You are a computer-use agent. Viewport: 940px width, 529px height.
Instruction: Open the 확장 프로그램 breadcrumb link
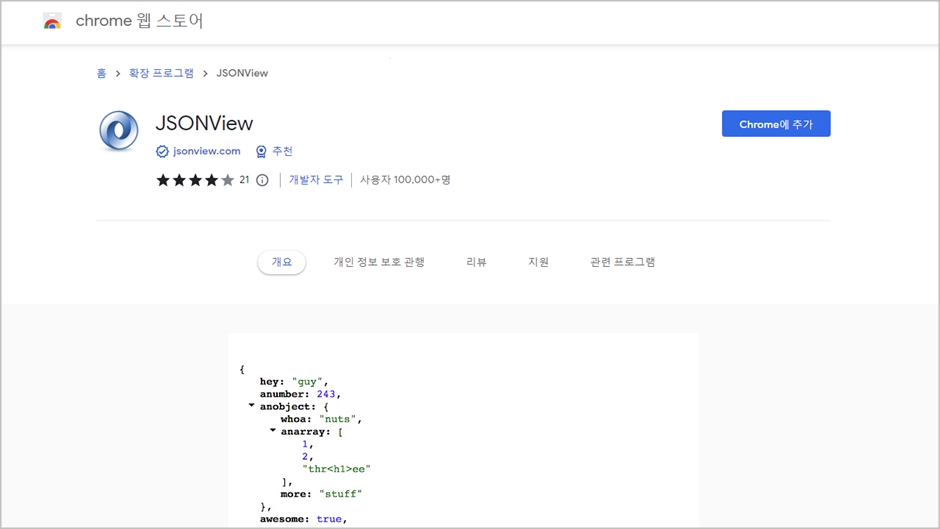[161, 73]
